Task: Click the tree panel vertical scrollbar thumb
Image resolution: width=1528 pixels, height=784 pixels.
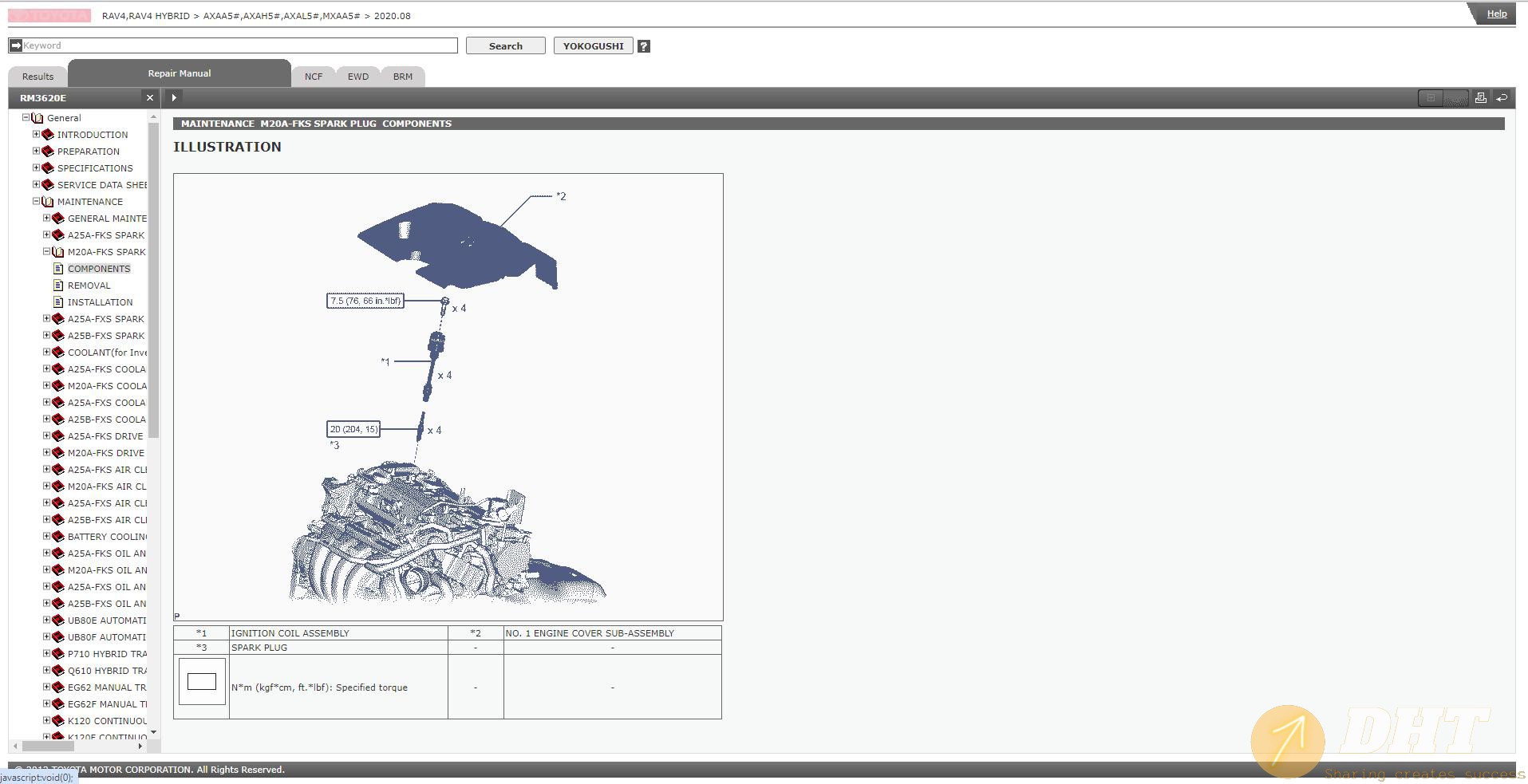Action: pyautogui.click(x=154, y=279)
